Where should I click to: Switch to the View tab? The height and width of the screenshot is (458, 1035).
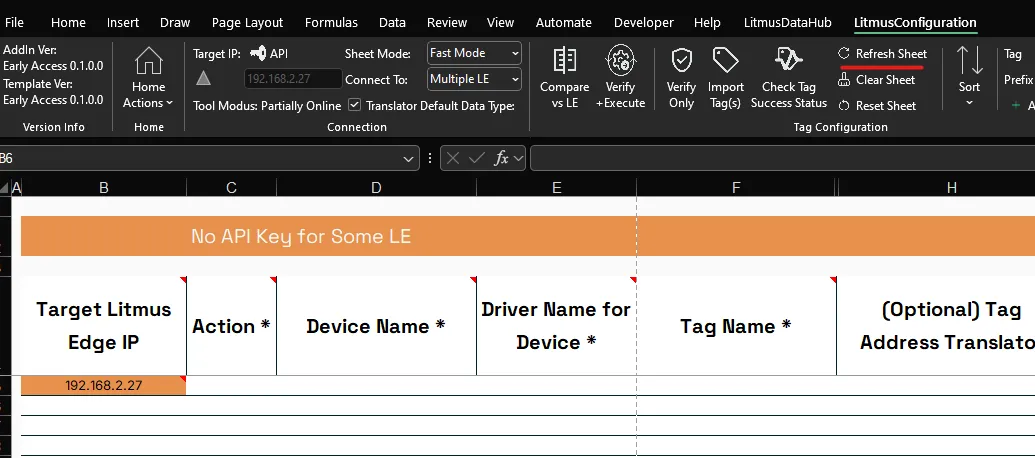coord(500,22)
